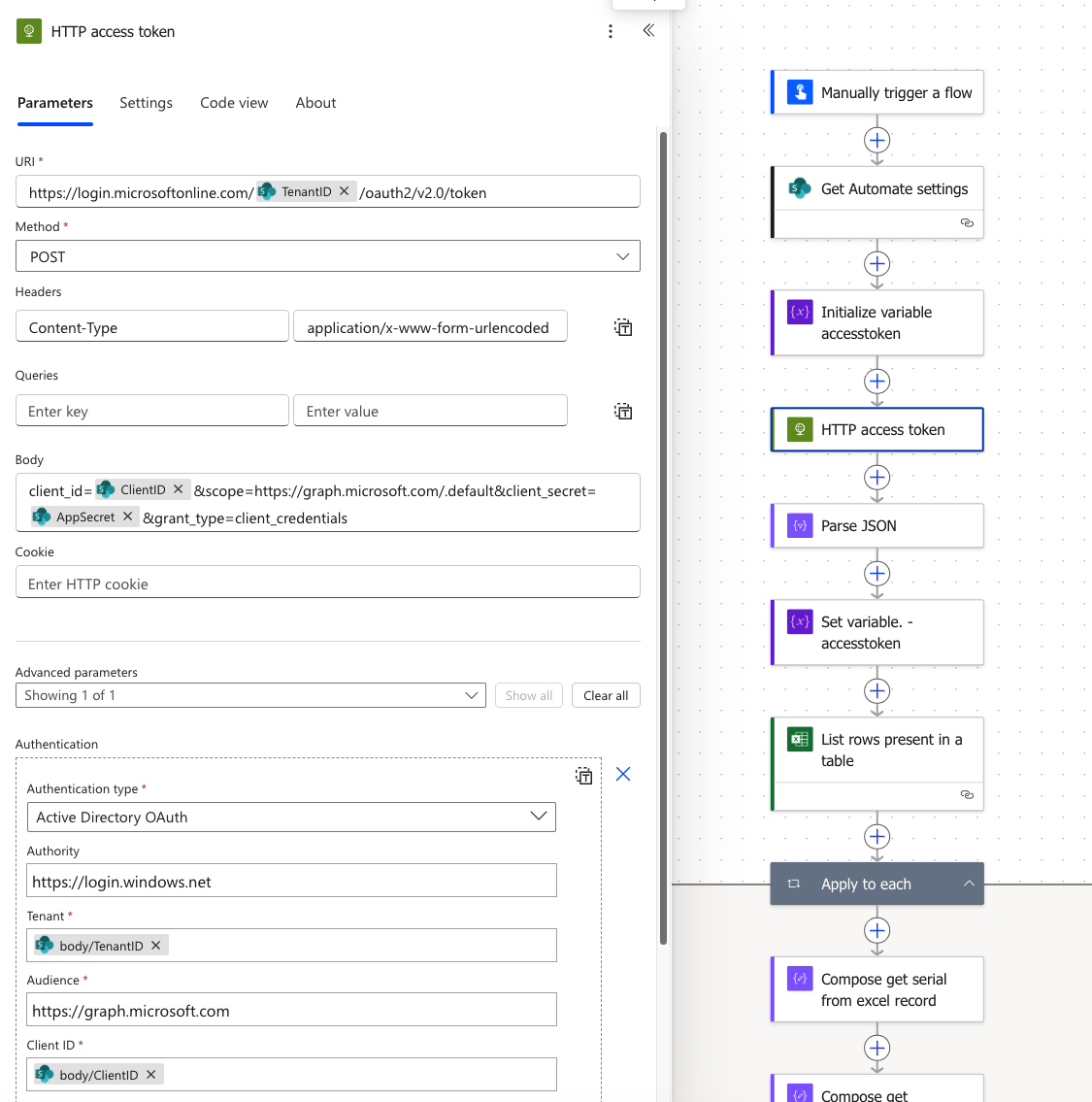Switch to the Code view tab
Viewport: 1092px width, 1102px height.
(x=234, y=103)
